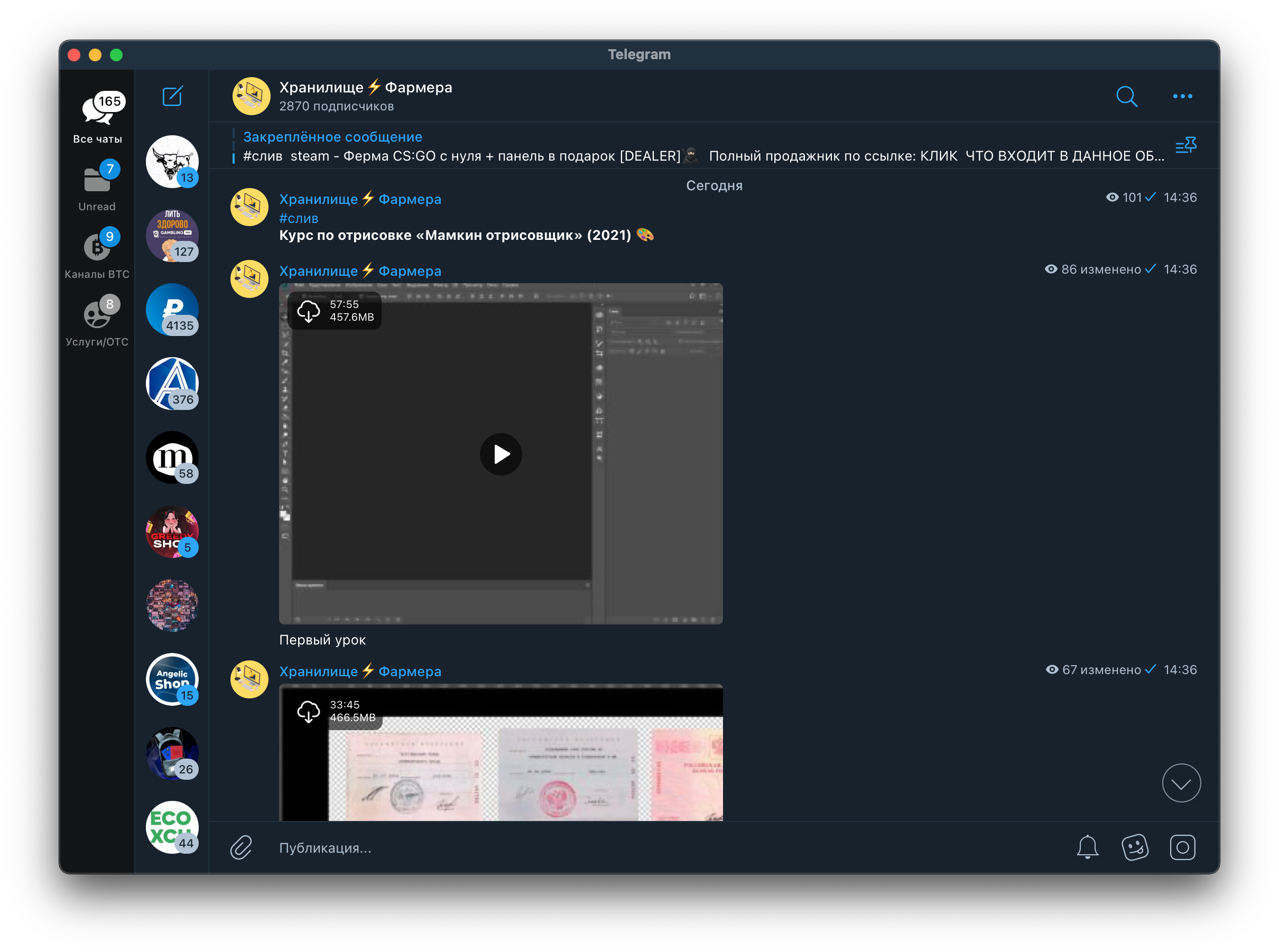Play the first lesson video
1279x952 pixels.
click(501, 454)
